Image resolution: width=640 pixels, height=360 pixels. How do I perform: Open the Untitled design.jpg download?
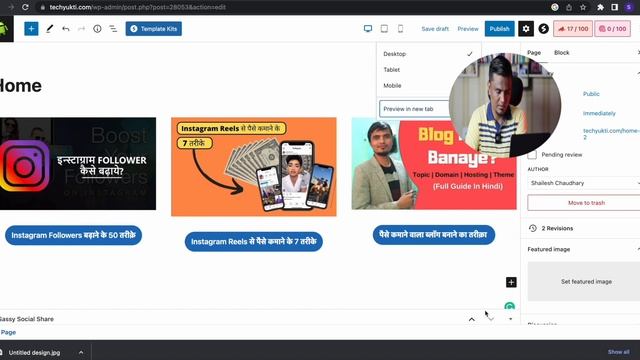[x=34, y=352]
